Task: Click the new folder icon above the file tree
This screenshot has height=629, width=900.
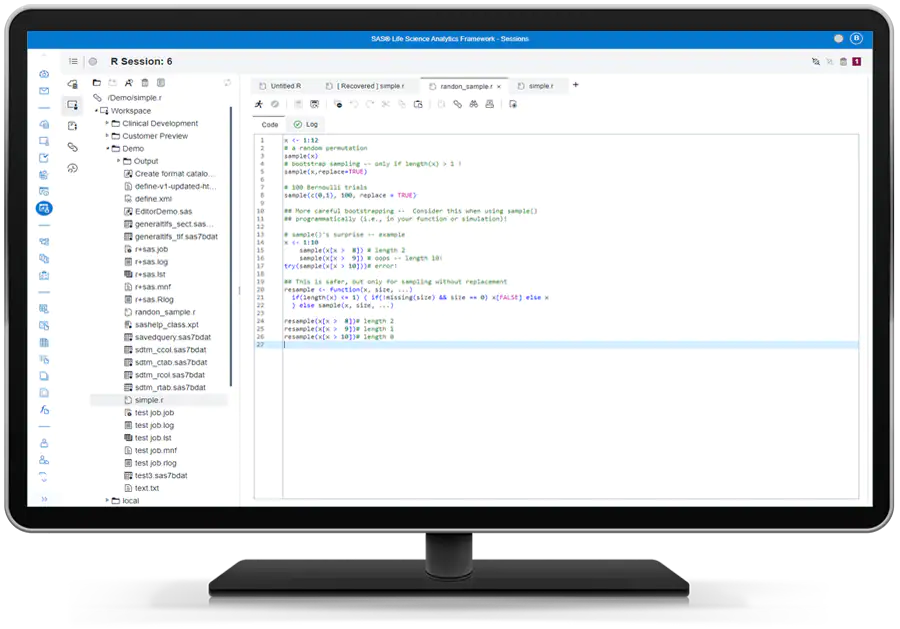Action: 96,83
